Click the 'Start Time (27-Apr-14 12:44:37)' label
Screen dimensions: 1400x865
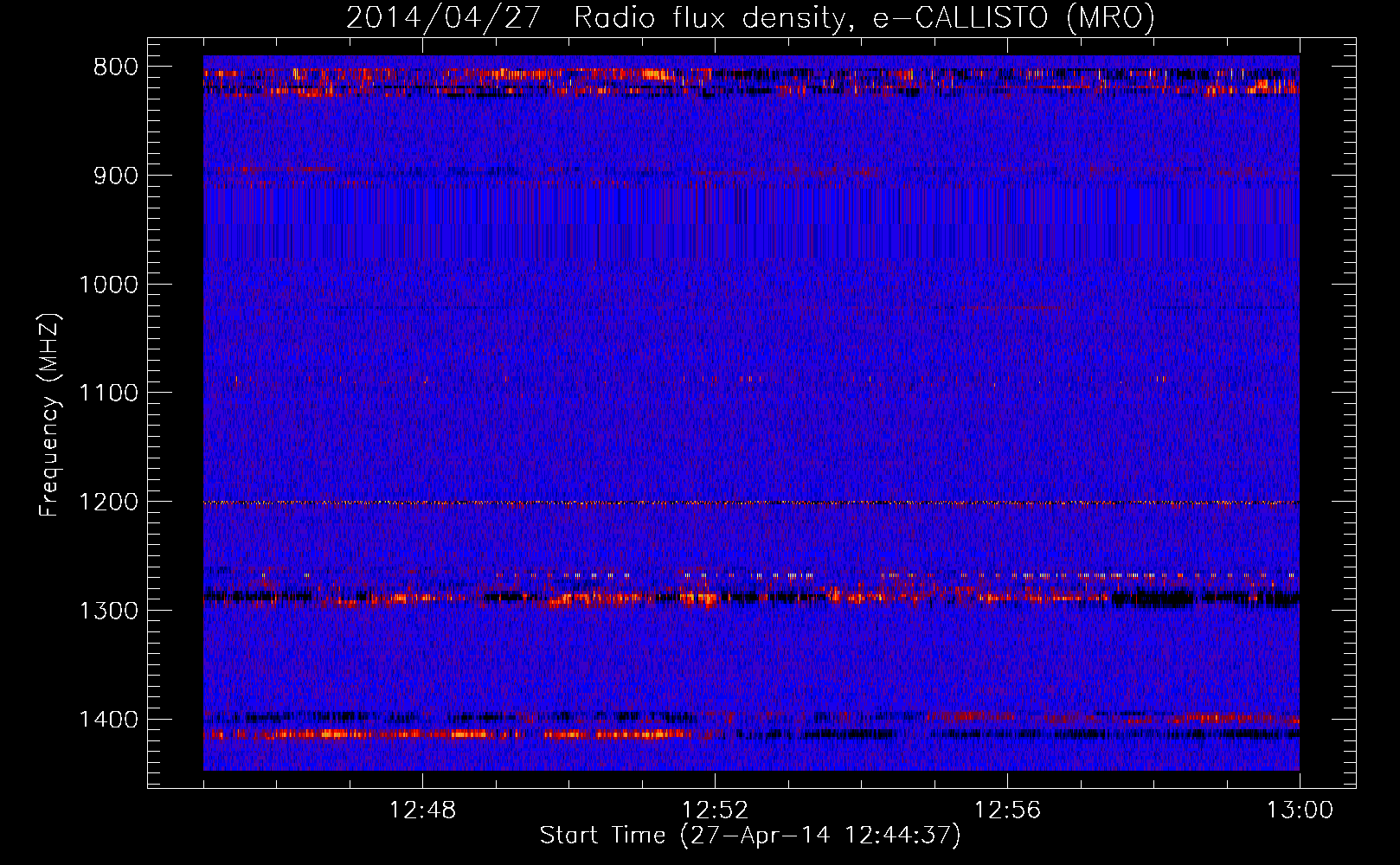pyautogui.click(x=750, y=836)
